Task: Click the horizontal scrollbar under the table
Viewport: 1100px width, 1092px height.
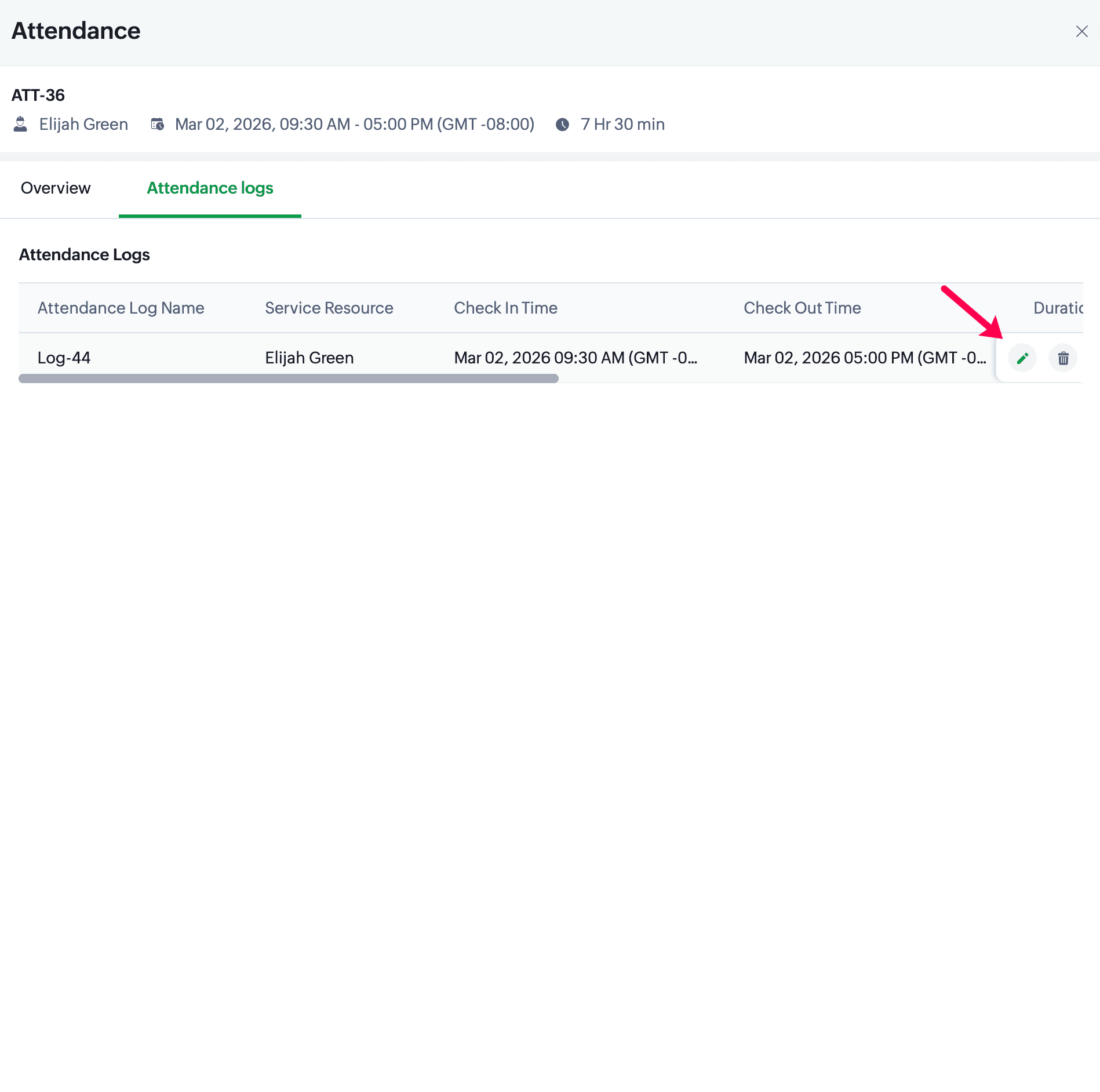Action: coord(289,378)
